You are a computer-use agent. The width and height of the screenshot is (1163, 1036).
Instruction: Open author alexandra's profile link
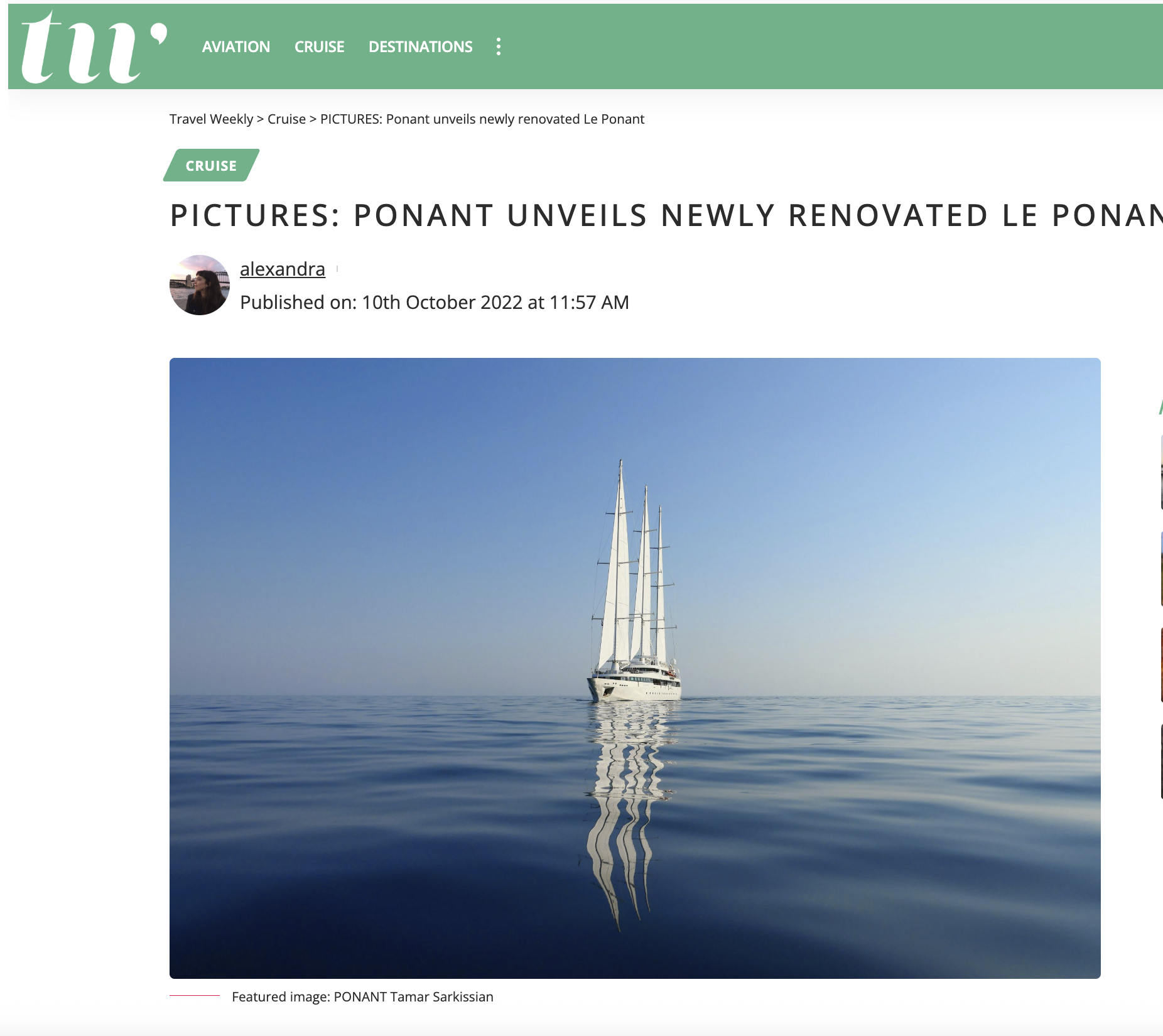click(283, 269)
